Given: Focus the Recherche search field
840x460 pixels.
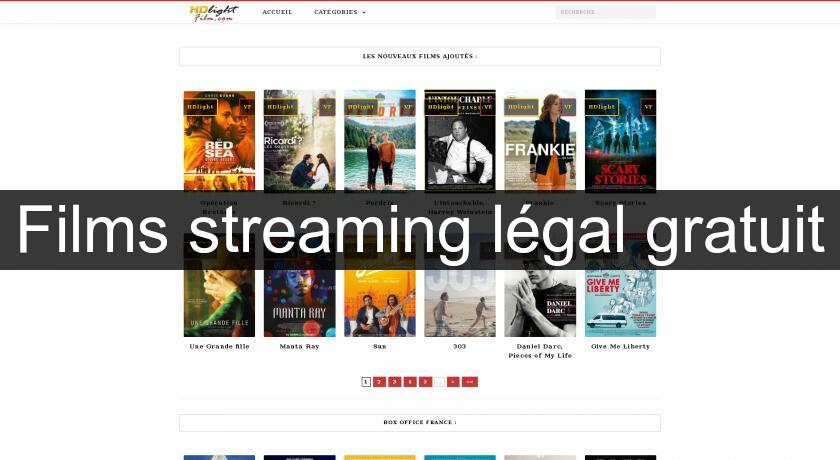Looking at the screenshot, I should point(605,12).
